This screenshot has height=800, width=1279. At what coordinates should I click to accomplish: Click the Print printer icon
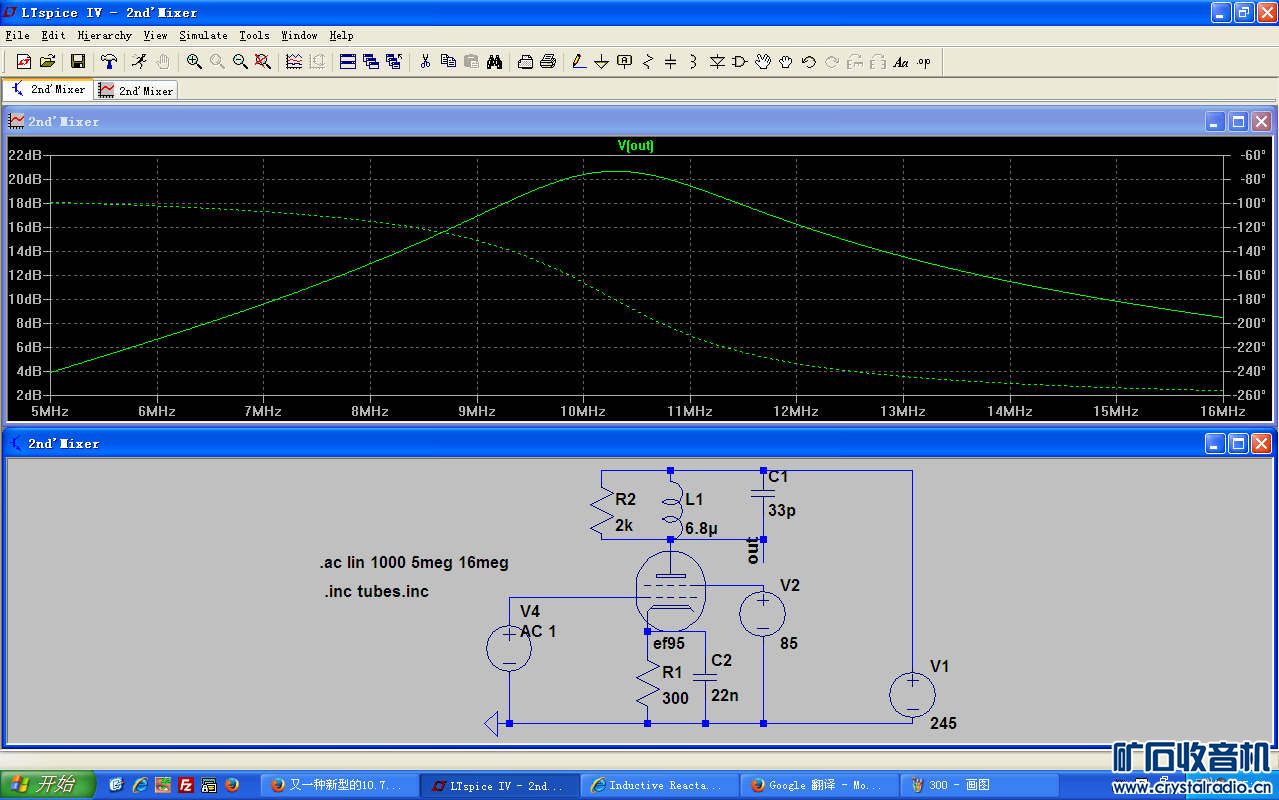click(x=548, y=62)
